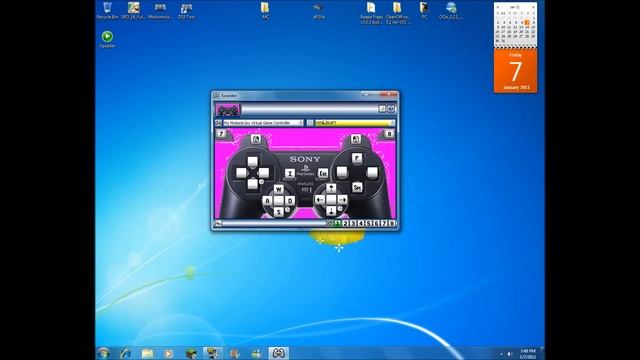Image resolution: width=640 pixels, height=360 pixels.
Task: Select the MC folder on desktop
Action: pyautogui.click(x=265, y=11)
